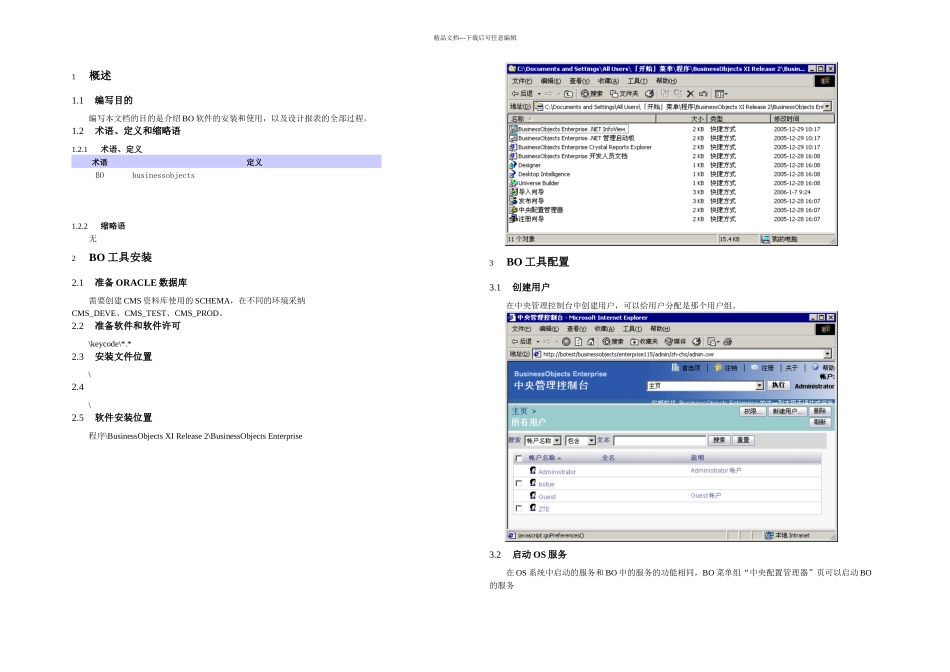Check the bobje user checkbox
The image size is (950, 672).
pyautogui.click(x=519, y=484)
